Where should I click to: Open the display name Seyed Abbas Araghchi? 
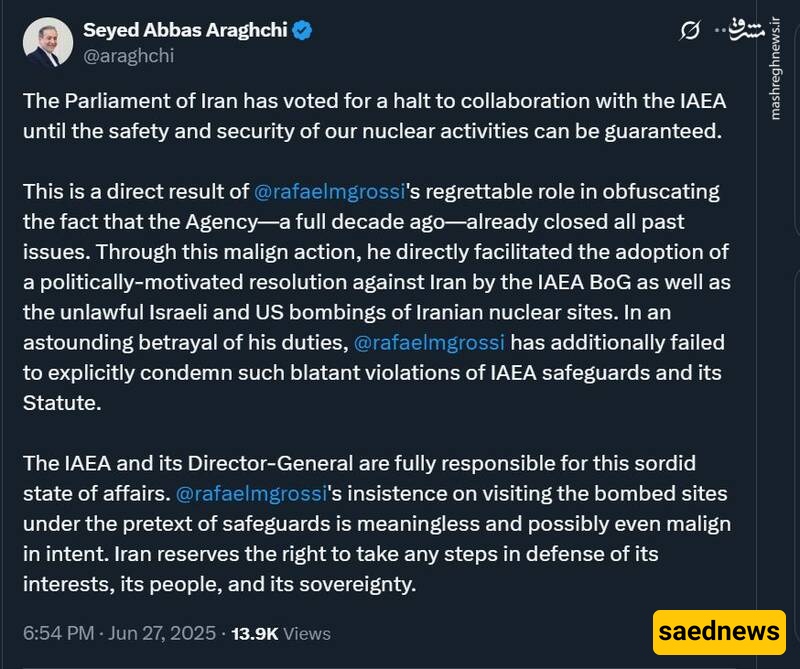pyautogui.click(x=185, y=30)
